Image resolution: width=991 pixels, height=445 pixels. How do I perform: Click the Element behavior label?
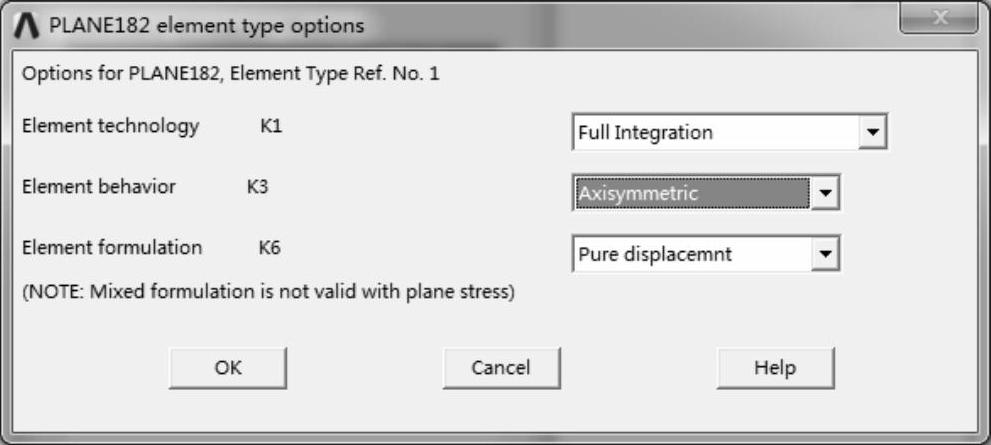[x=99, y=187]
